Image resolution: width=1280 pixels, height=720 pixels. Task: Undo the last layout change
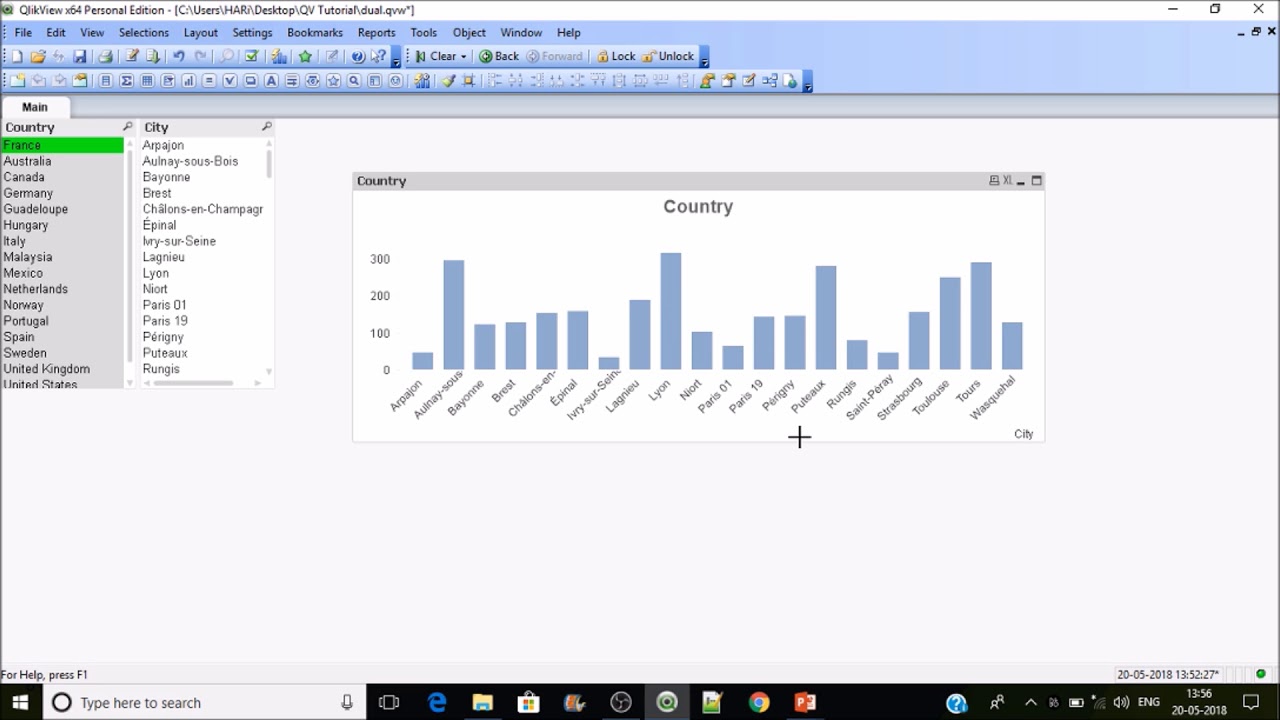179,56
